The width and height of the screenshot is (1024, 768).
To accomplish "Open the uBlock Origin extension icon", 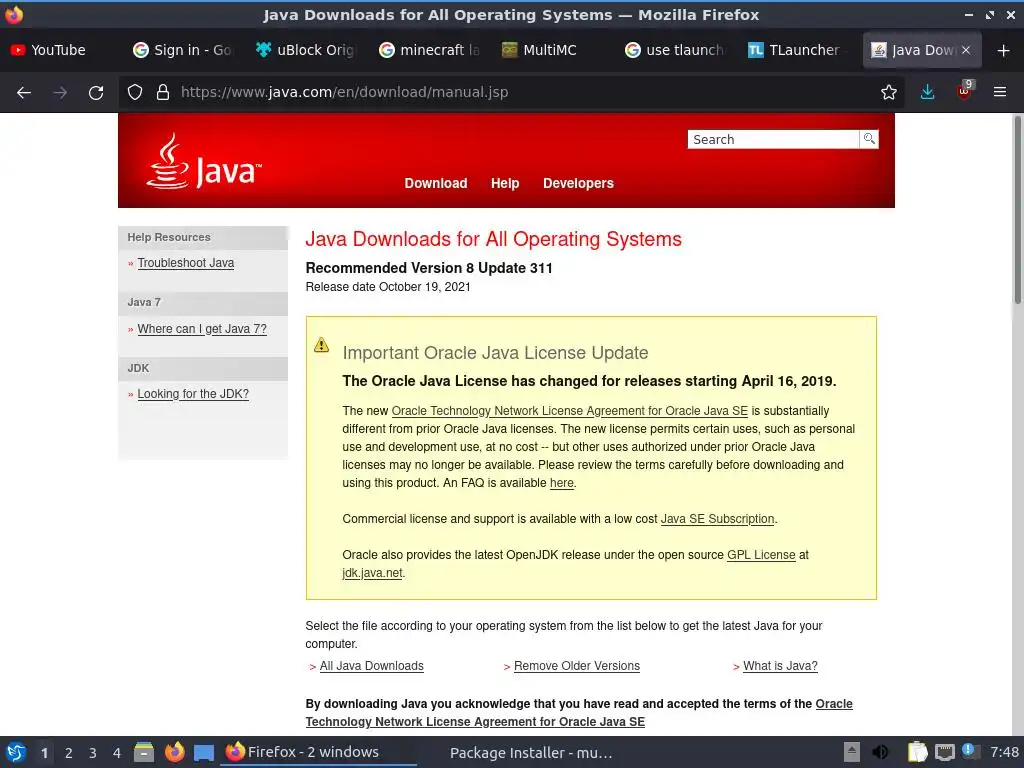I will pos(964,91).
